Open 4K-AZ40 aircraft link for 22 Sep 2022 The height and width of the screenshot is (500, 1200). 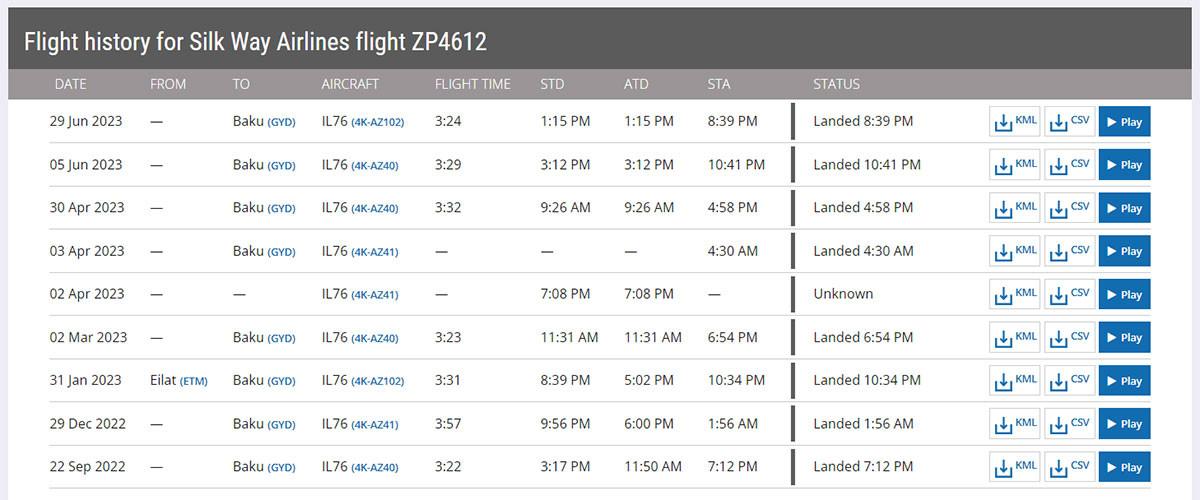point(375,467)
